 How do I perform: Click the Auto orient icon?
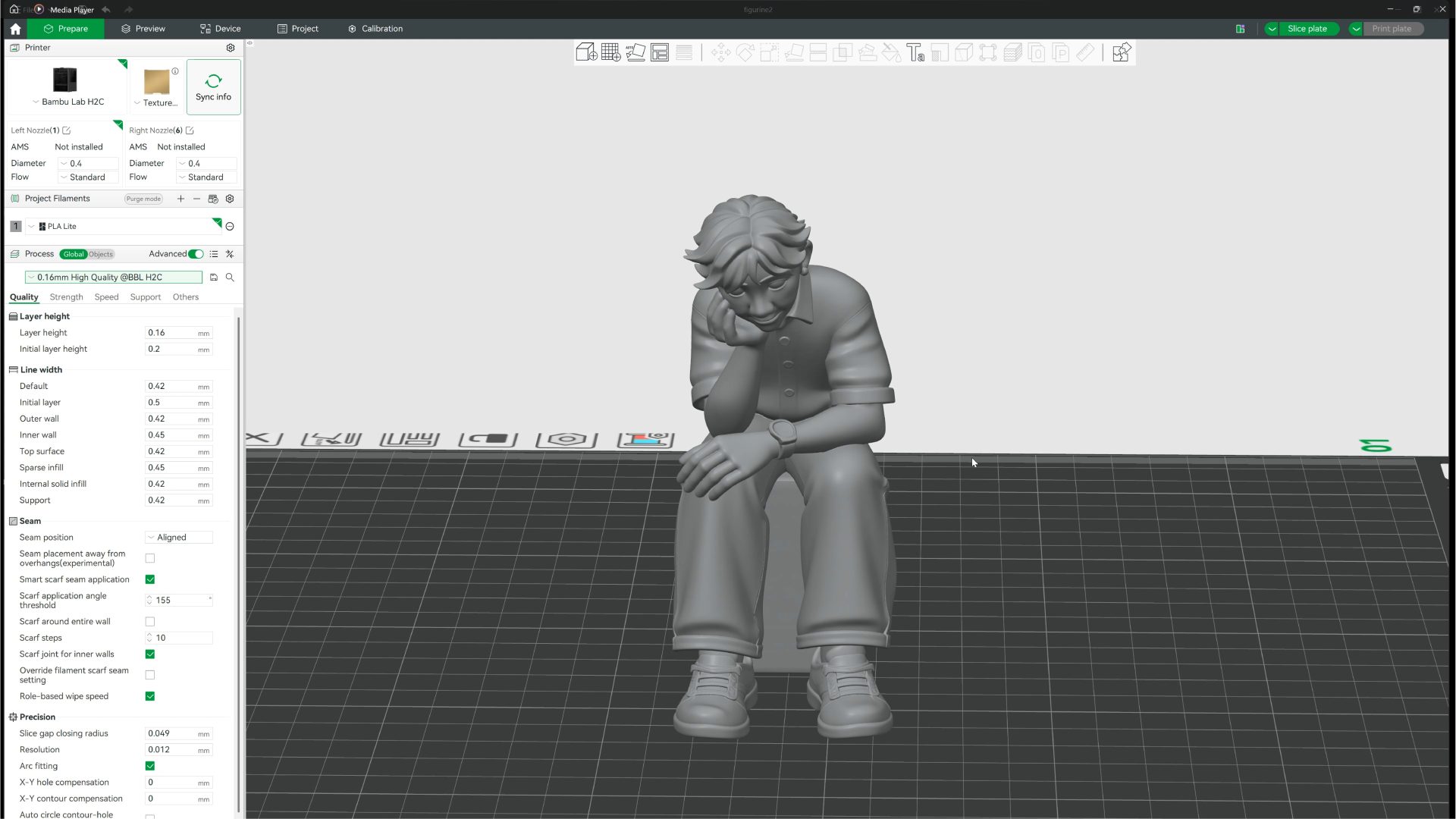[x=635, y=52]
